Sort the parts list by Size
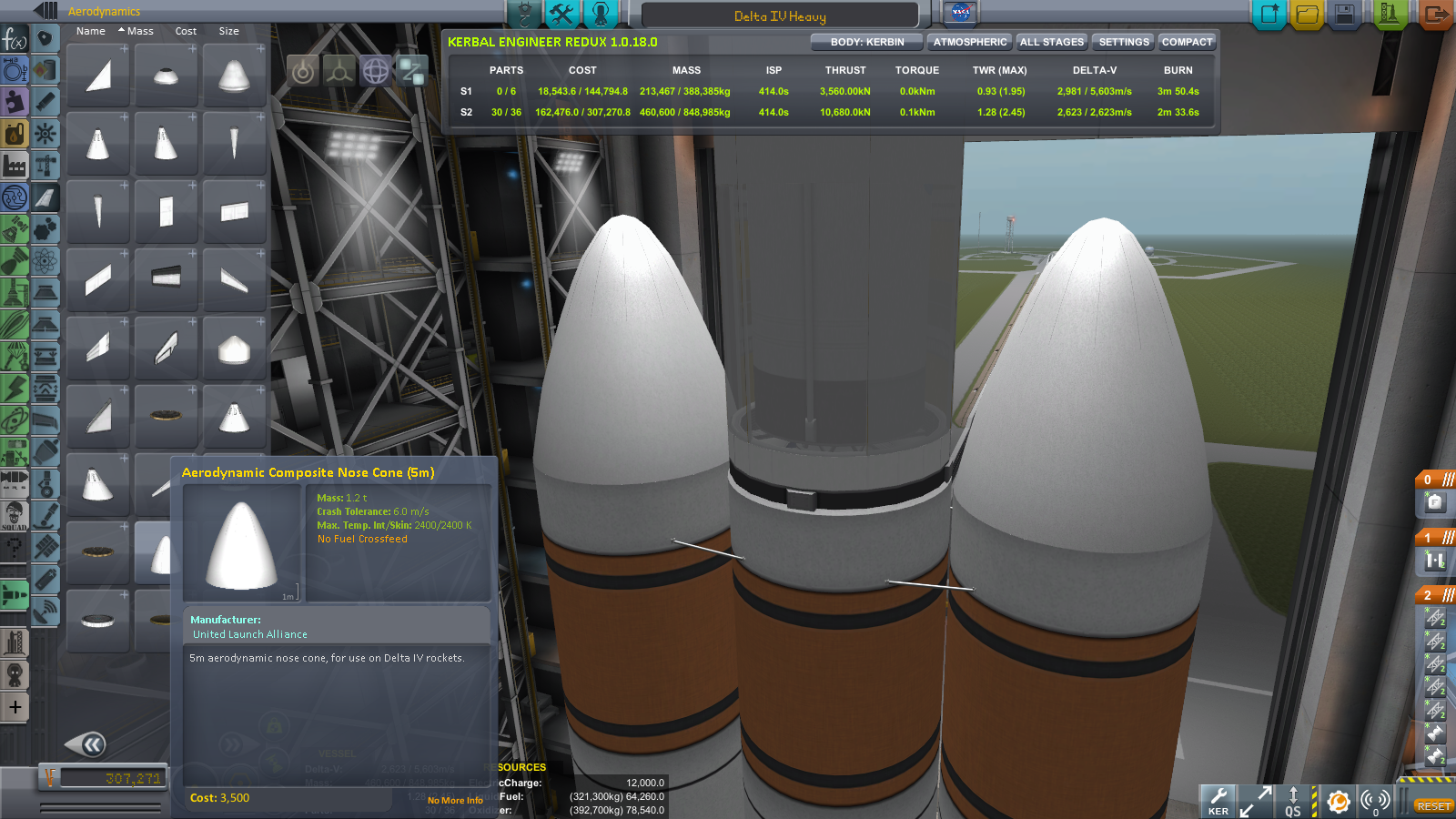The image size is (1456, 819). point(228,31)
